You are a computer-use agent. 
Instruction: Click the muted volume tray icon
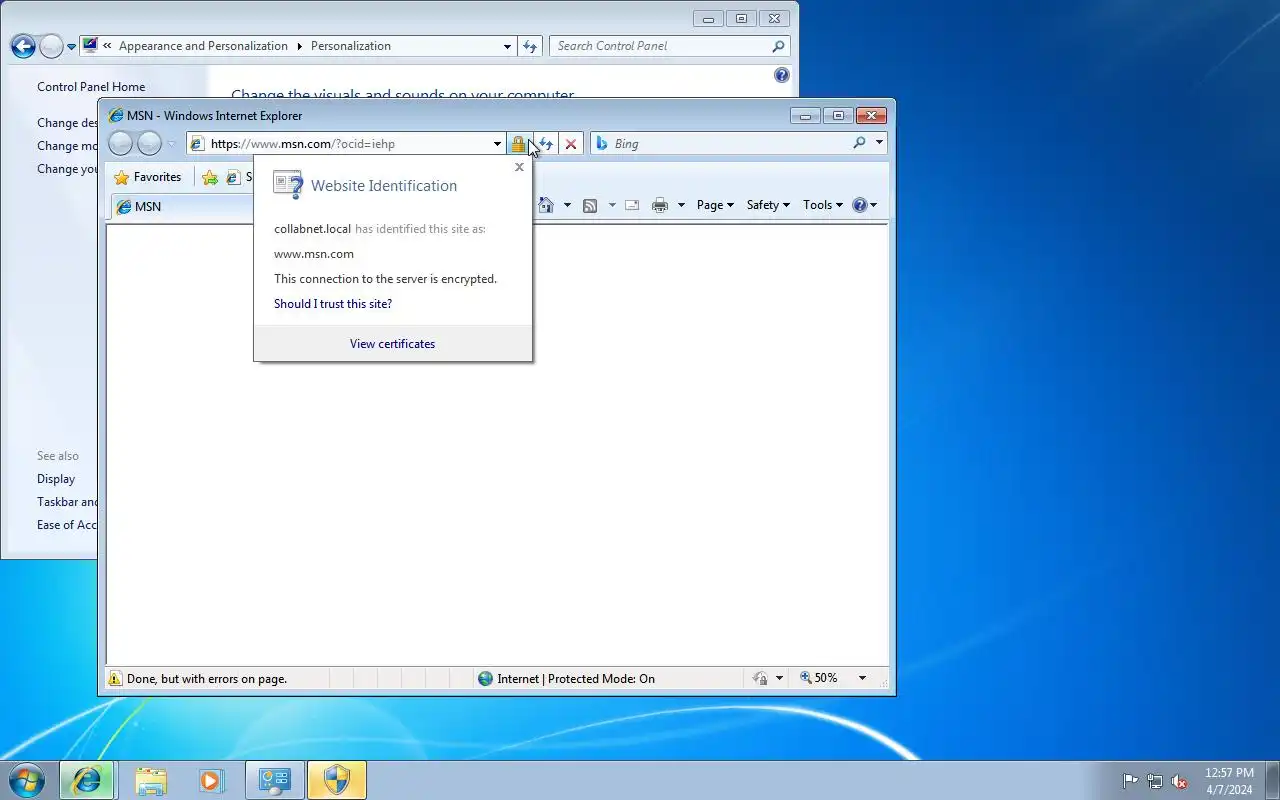(1180, 781)
